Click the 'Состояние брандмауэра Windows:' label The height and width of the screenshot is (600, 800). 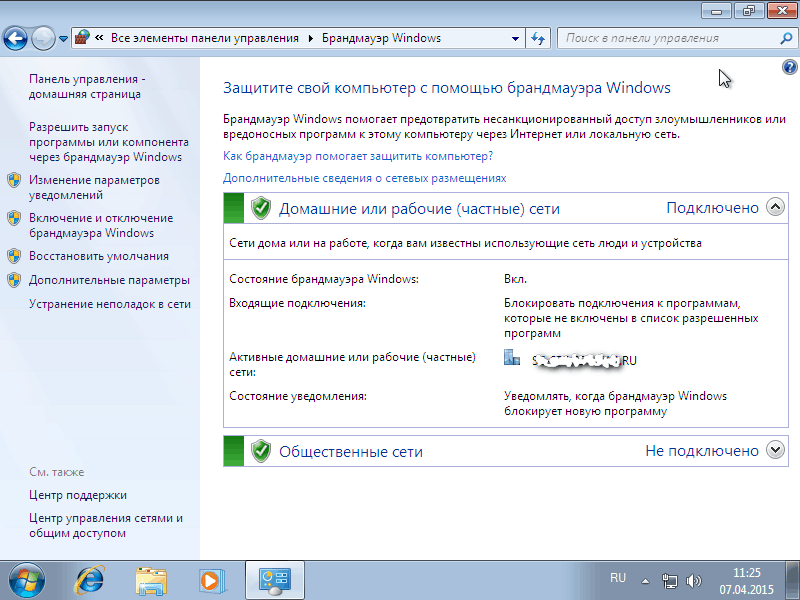(324, 279)
